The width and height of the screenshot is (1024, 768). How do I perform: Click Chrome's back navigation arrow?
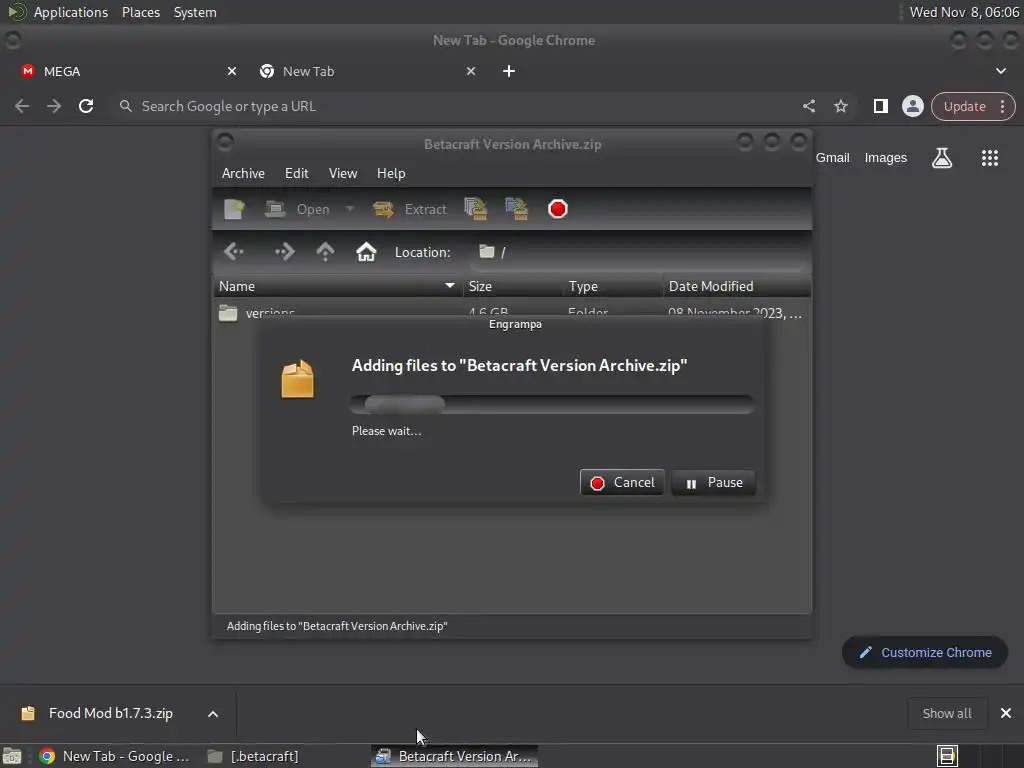tap(22, 106)
